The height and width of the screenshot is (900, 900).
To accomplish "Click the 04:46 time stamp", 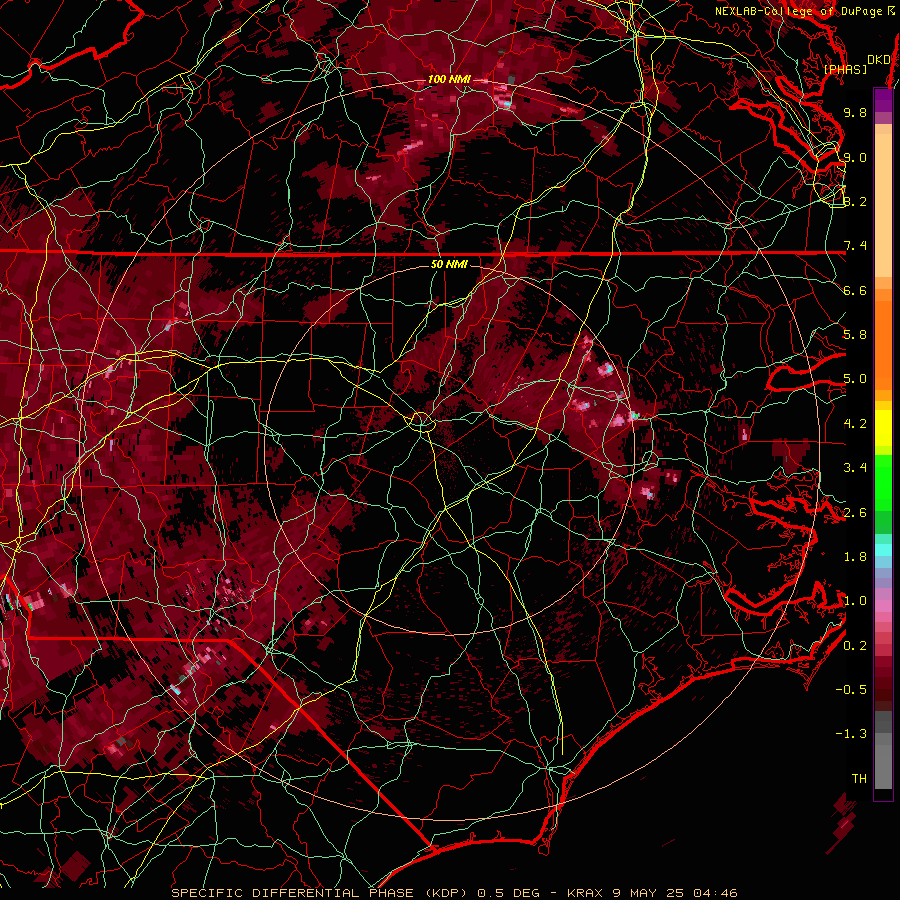I will tap(715, 893).
